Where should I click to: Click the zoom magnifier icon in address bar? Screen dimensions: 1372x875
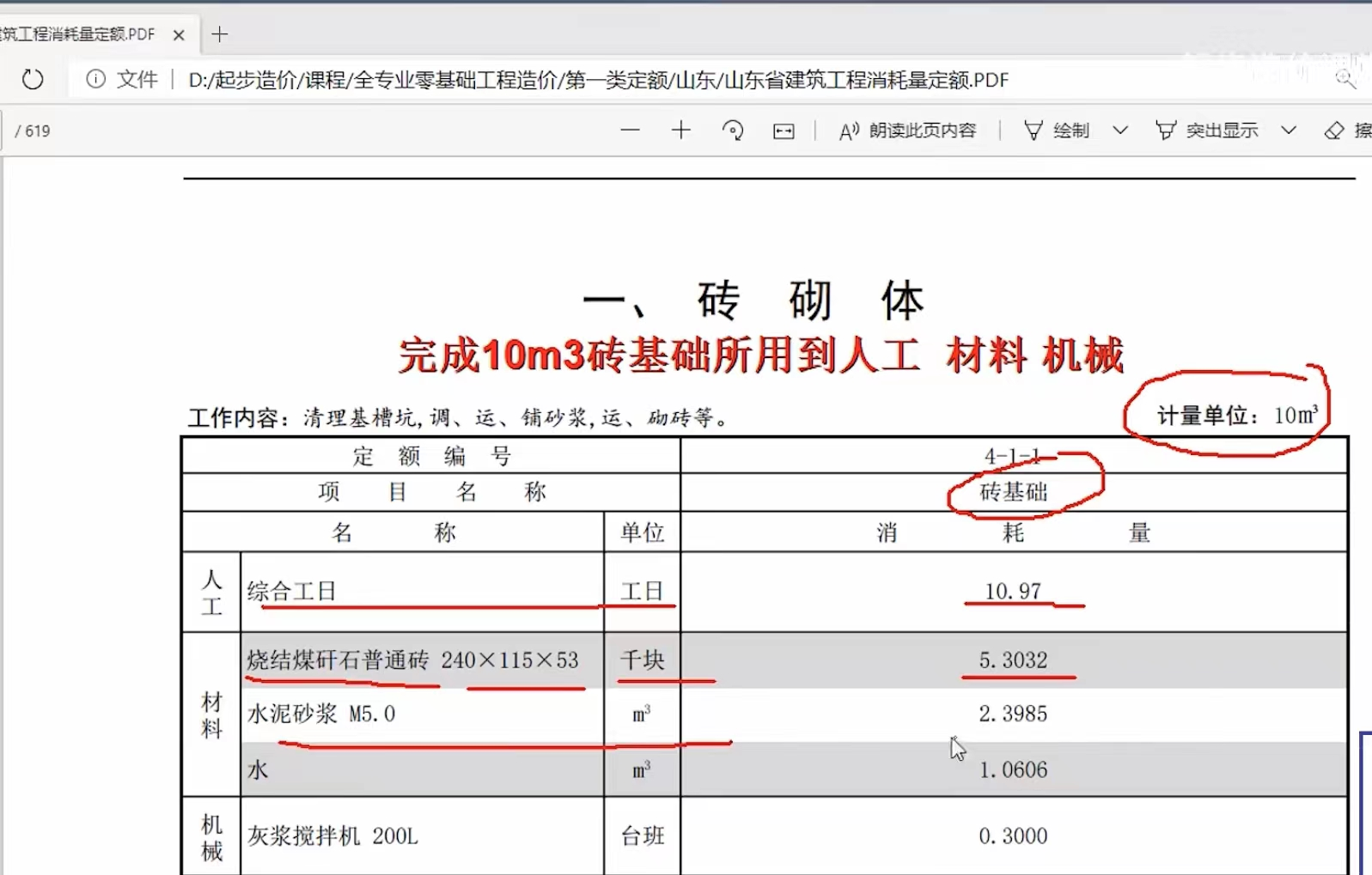[x=1346, y=80]
